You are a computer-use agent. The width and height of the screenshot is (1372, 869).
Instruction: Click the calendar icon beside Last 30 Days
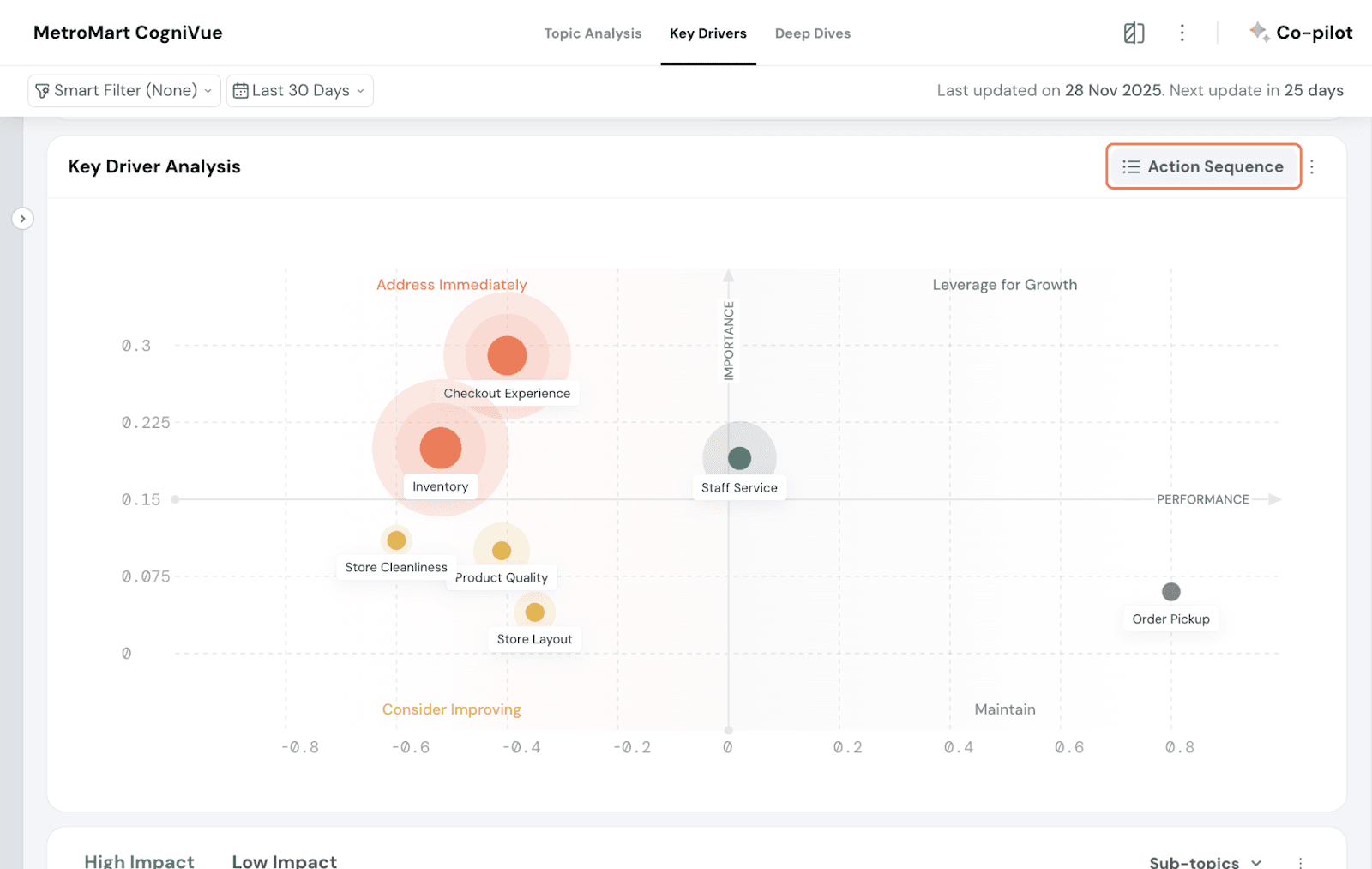(241, 91)
